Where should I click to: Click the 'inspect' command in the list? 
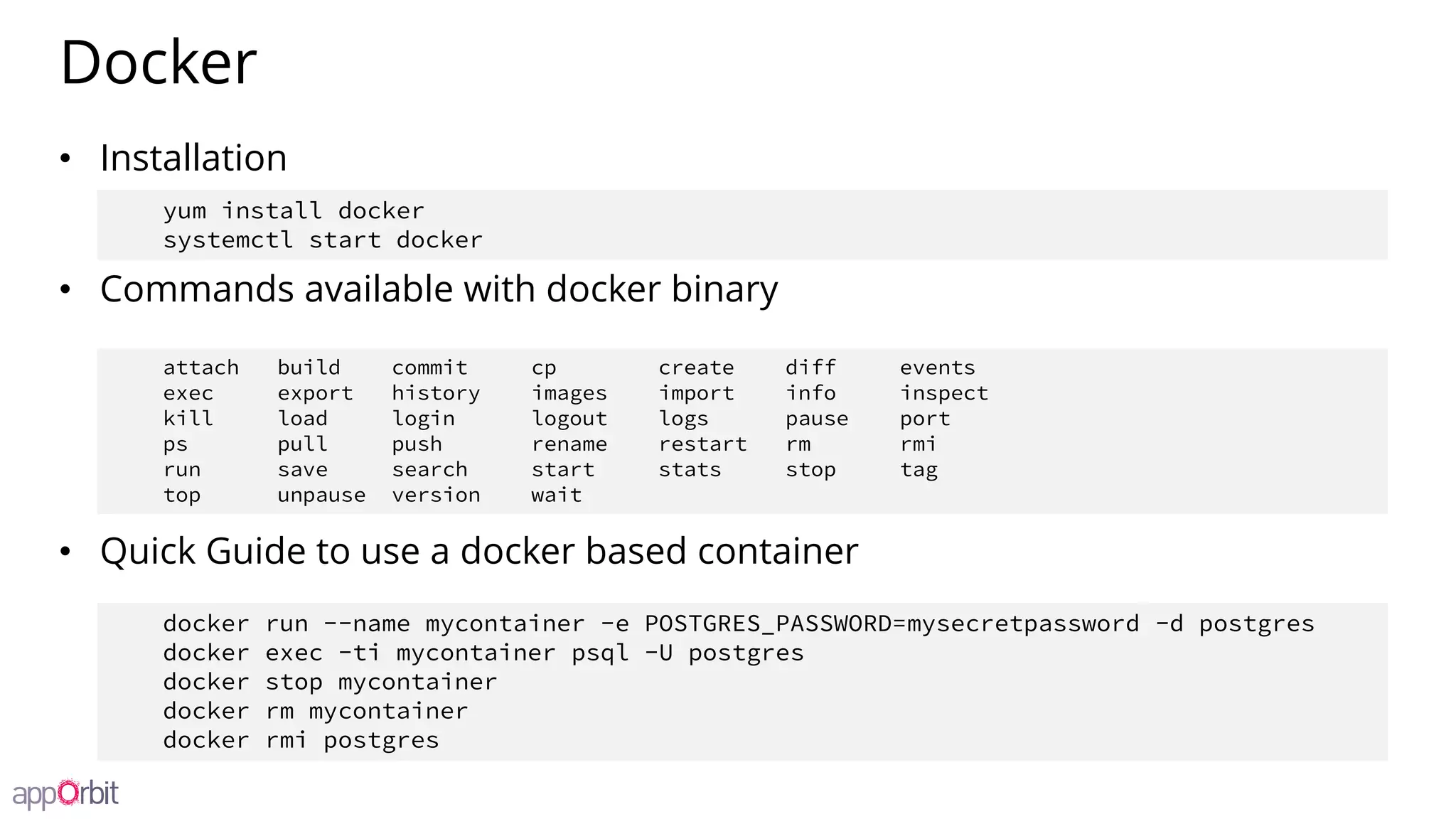[943, 393]
